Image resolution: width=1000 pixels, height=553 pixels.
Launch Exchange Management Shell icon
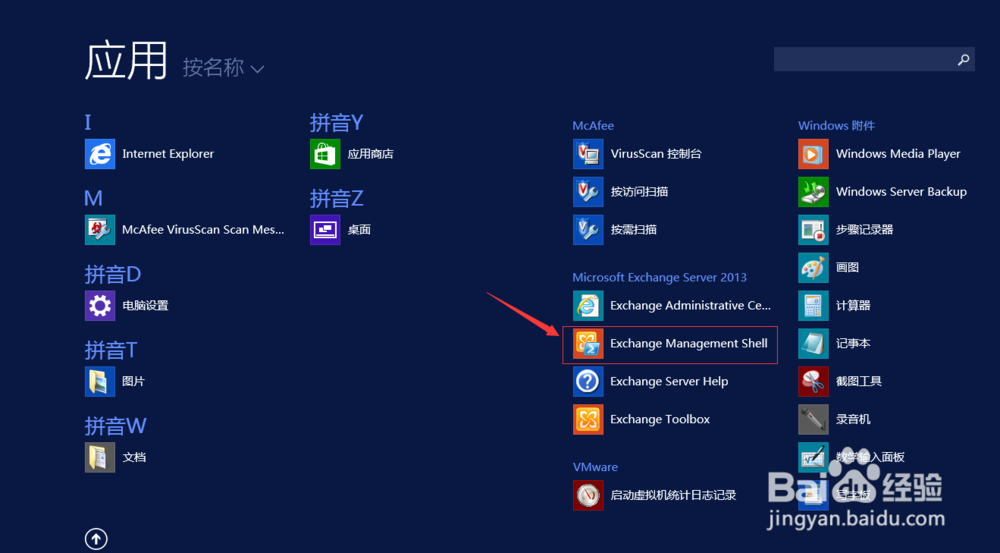tap(588, 344)
